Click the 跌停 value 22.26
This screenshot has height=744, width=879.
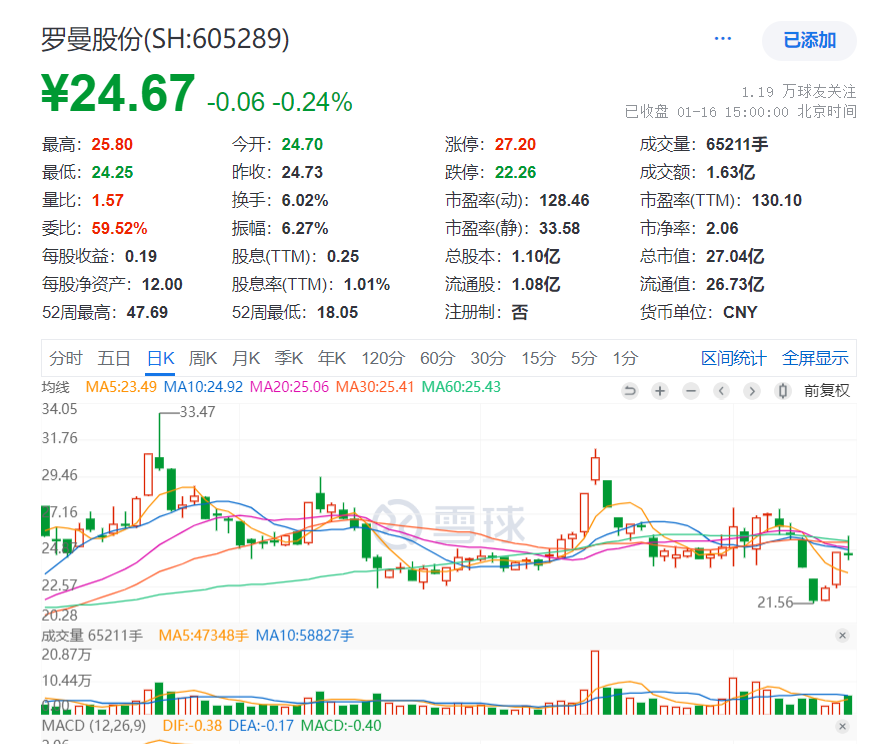515,173
